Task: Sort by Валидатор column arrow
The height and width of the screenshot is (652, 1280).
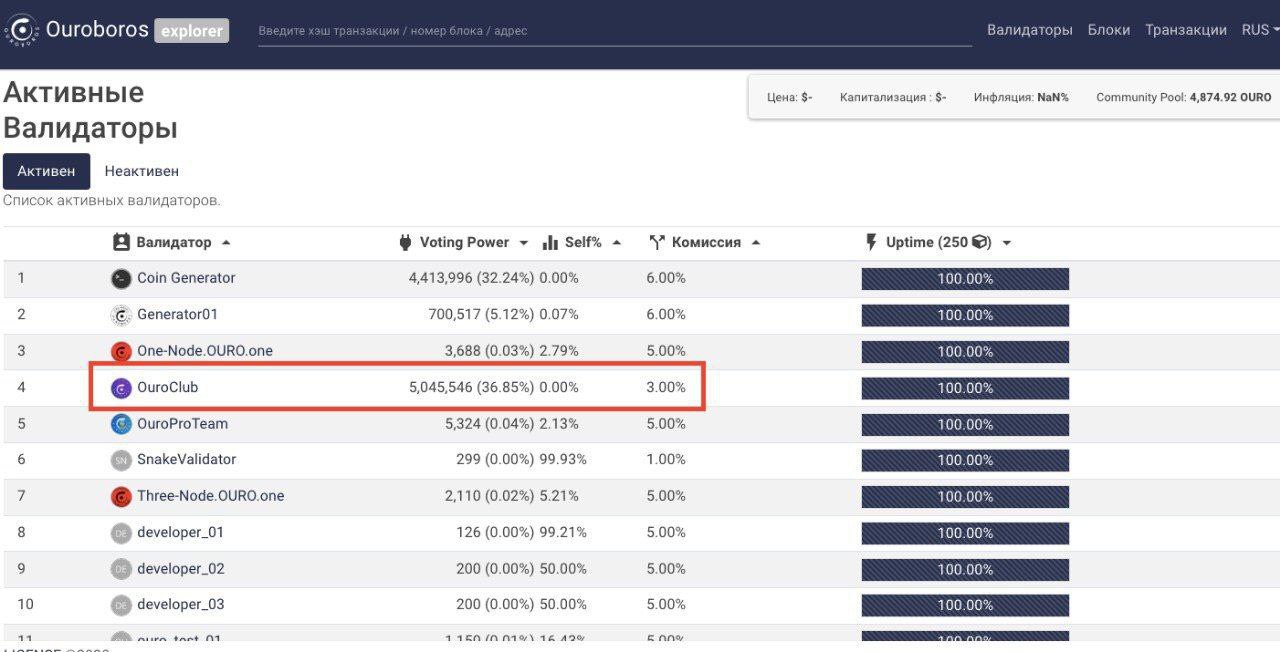Action: [226, 243]
